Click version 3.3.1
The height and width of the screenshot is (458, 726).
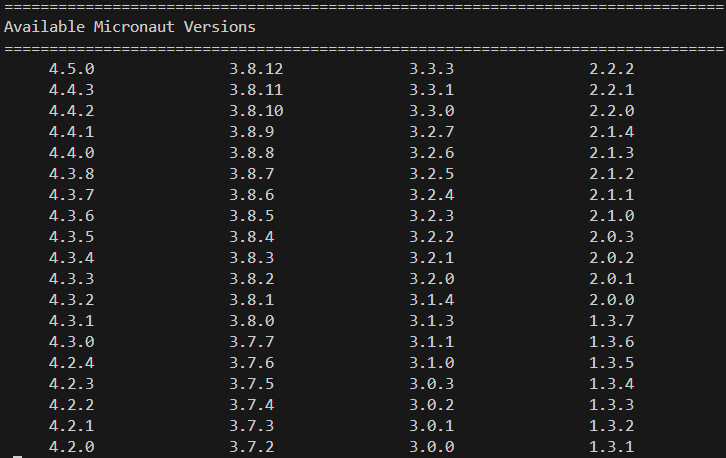point(432,90)
